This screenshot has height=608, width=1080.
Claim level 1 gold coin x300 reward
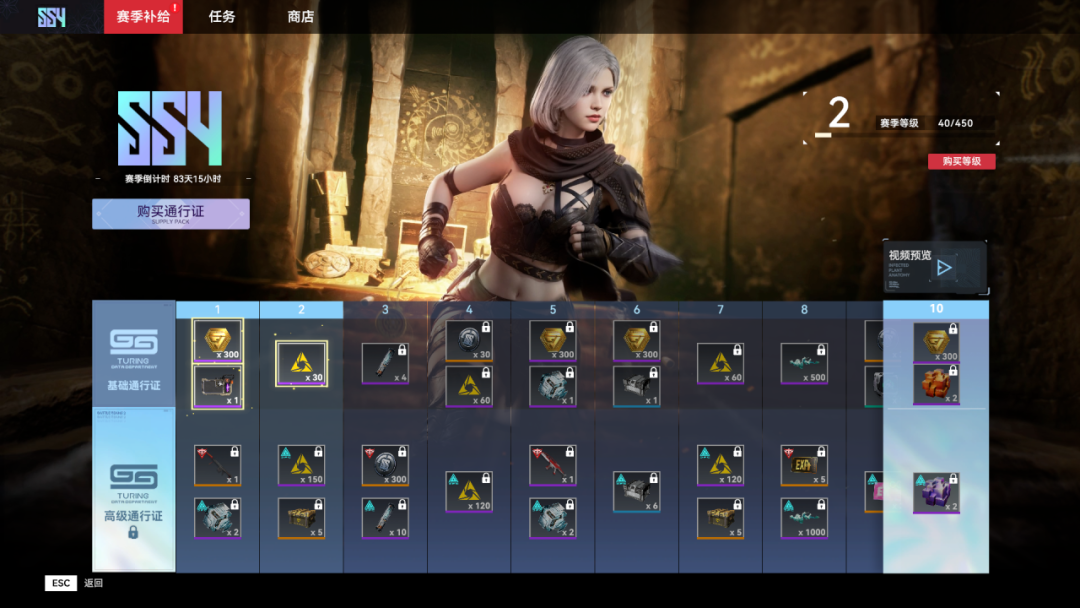(217, 341)
